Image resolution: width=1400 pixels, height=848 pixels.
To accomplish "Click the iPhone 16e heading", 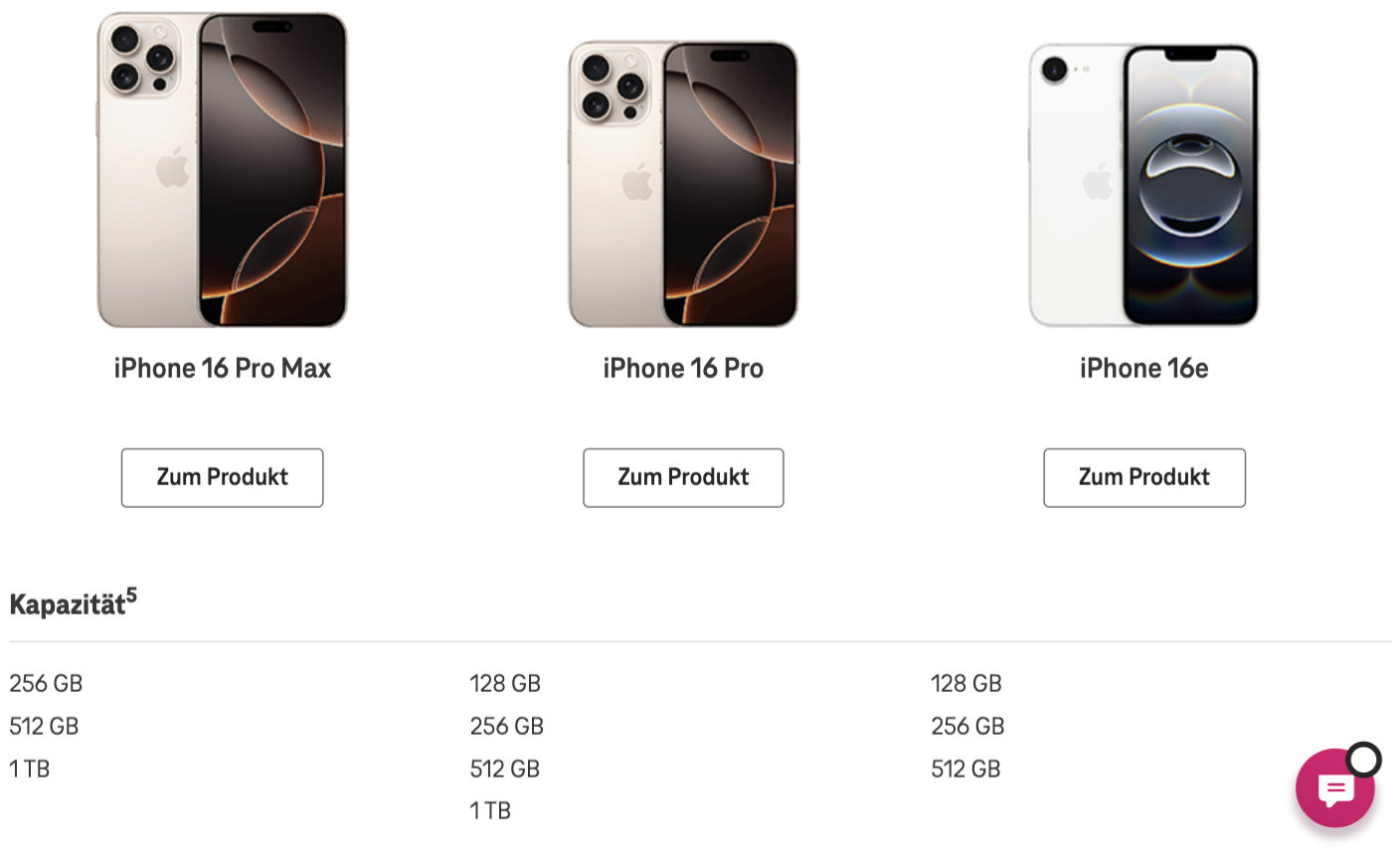I will (1143, 369).
